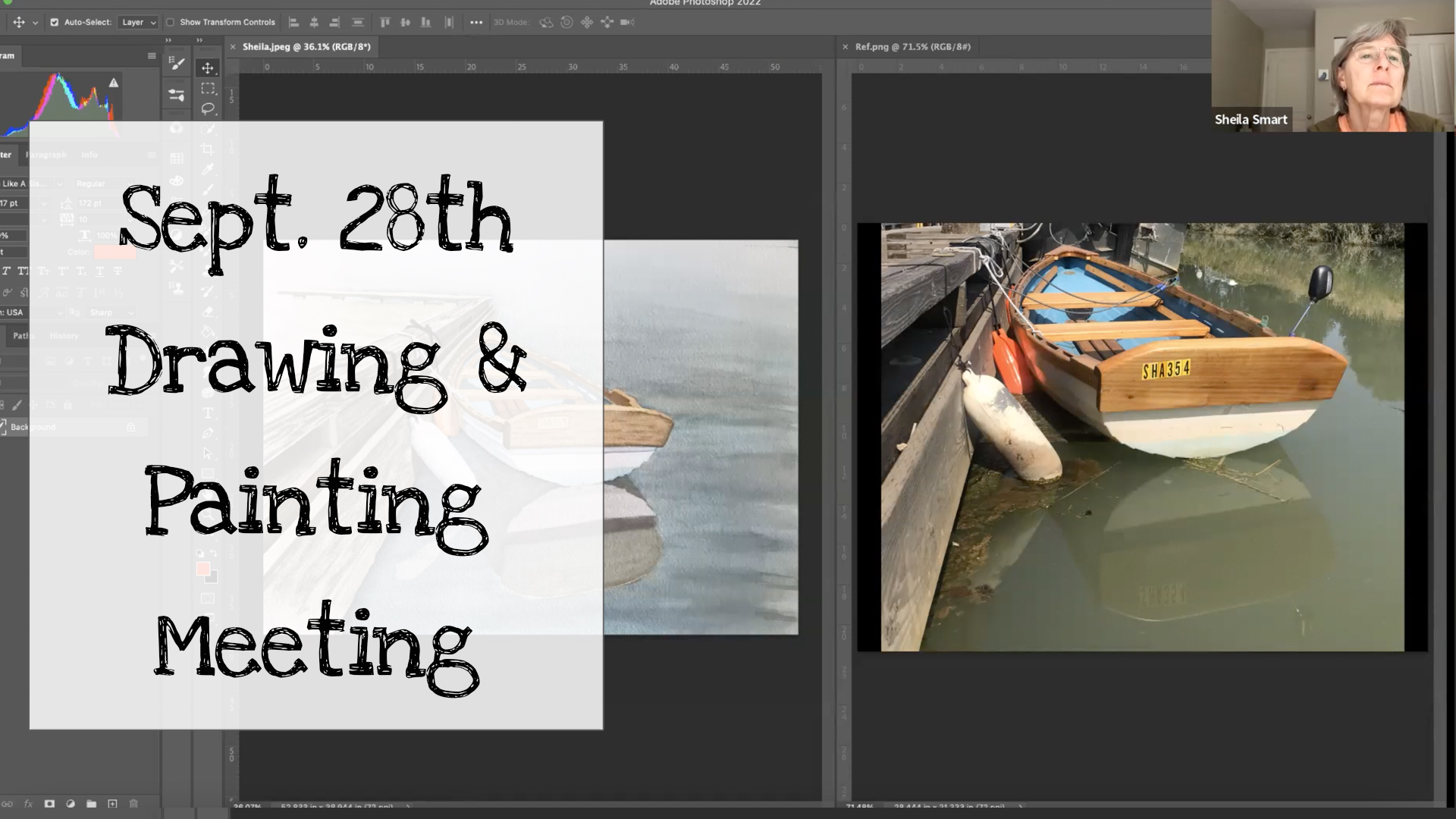Align right edges of layers
The image size is (1456, 819).
point(334,22)
